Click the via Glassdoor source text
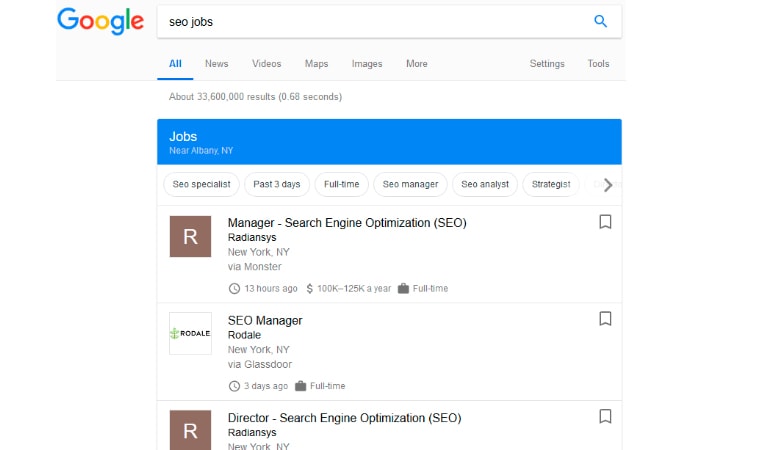The width and height of the screenshot is (769, 450). point(259,364)
